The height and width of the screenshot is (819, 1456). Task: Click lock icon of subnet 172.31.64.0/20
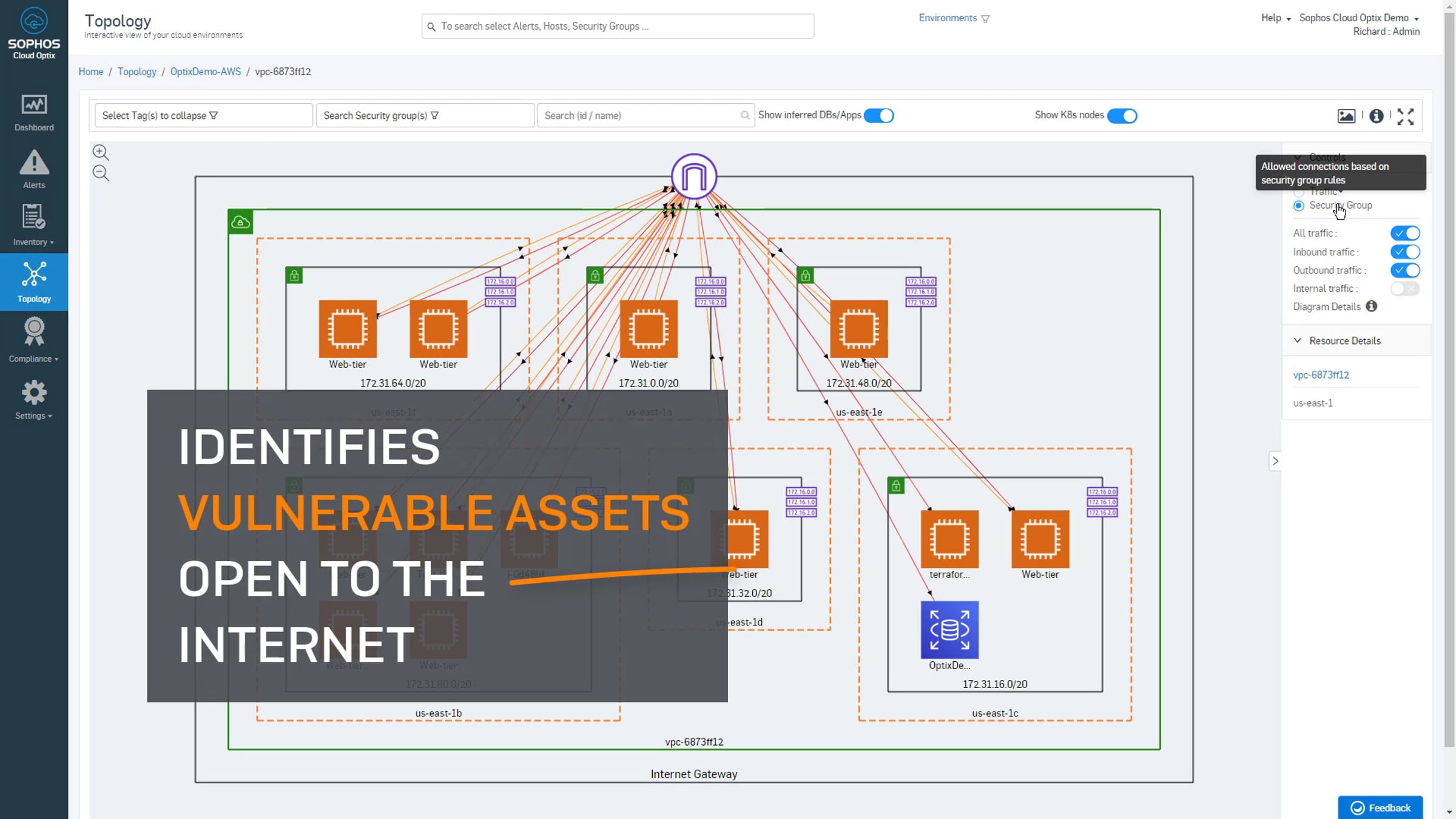click(x=294, y=276)
